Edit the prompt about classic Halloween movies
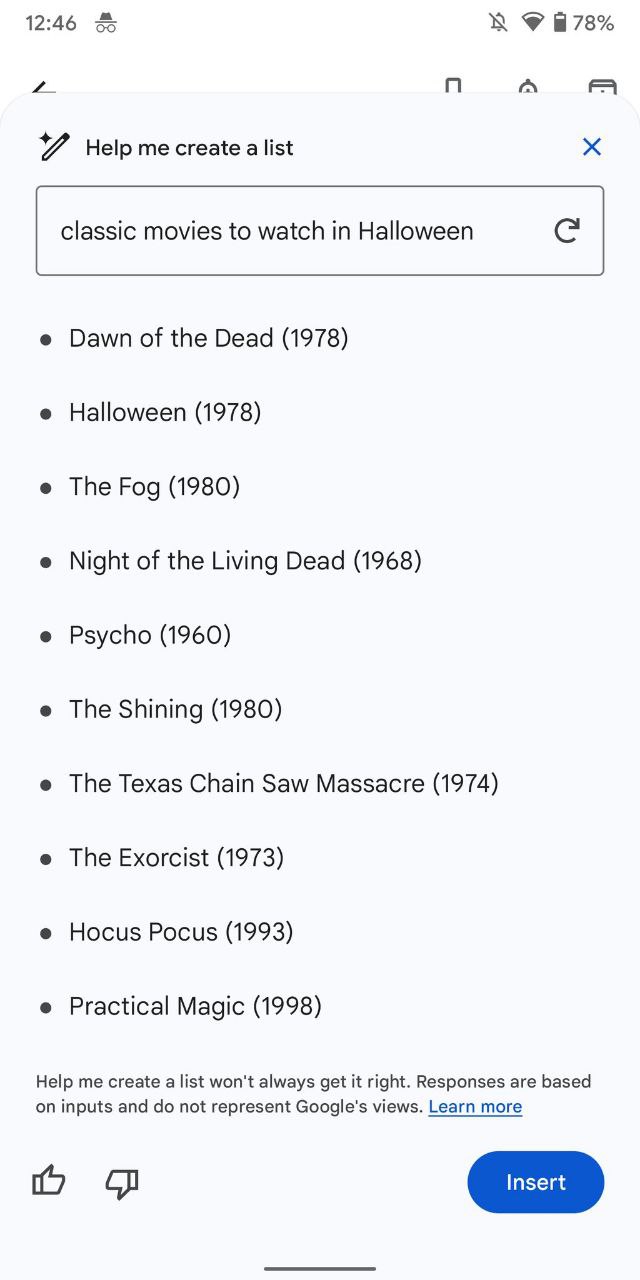The width and height of the screenshot is (640, 1280). pos(320,231)
